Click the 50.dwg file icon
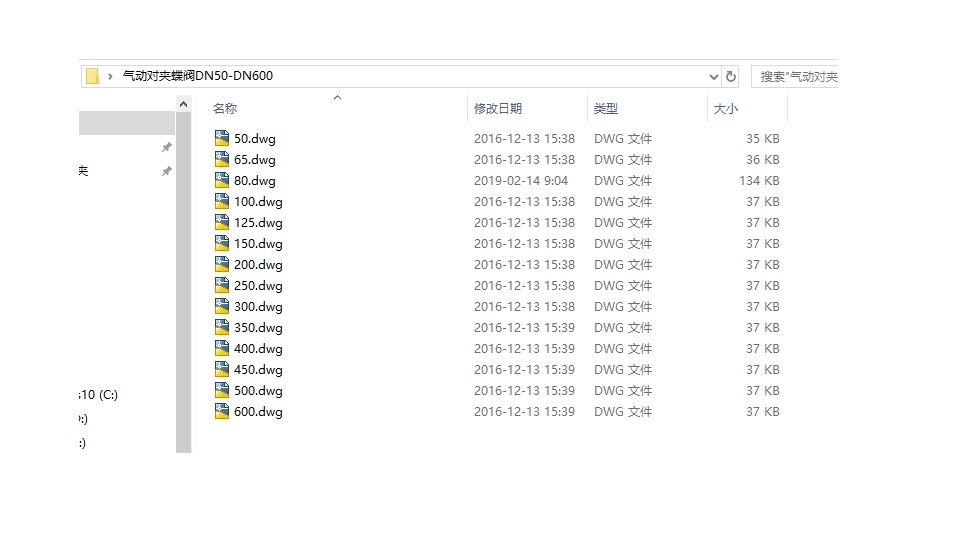The height and width of the screenshot is (540, 960). 222,138
